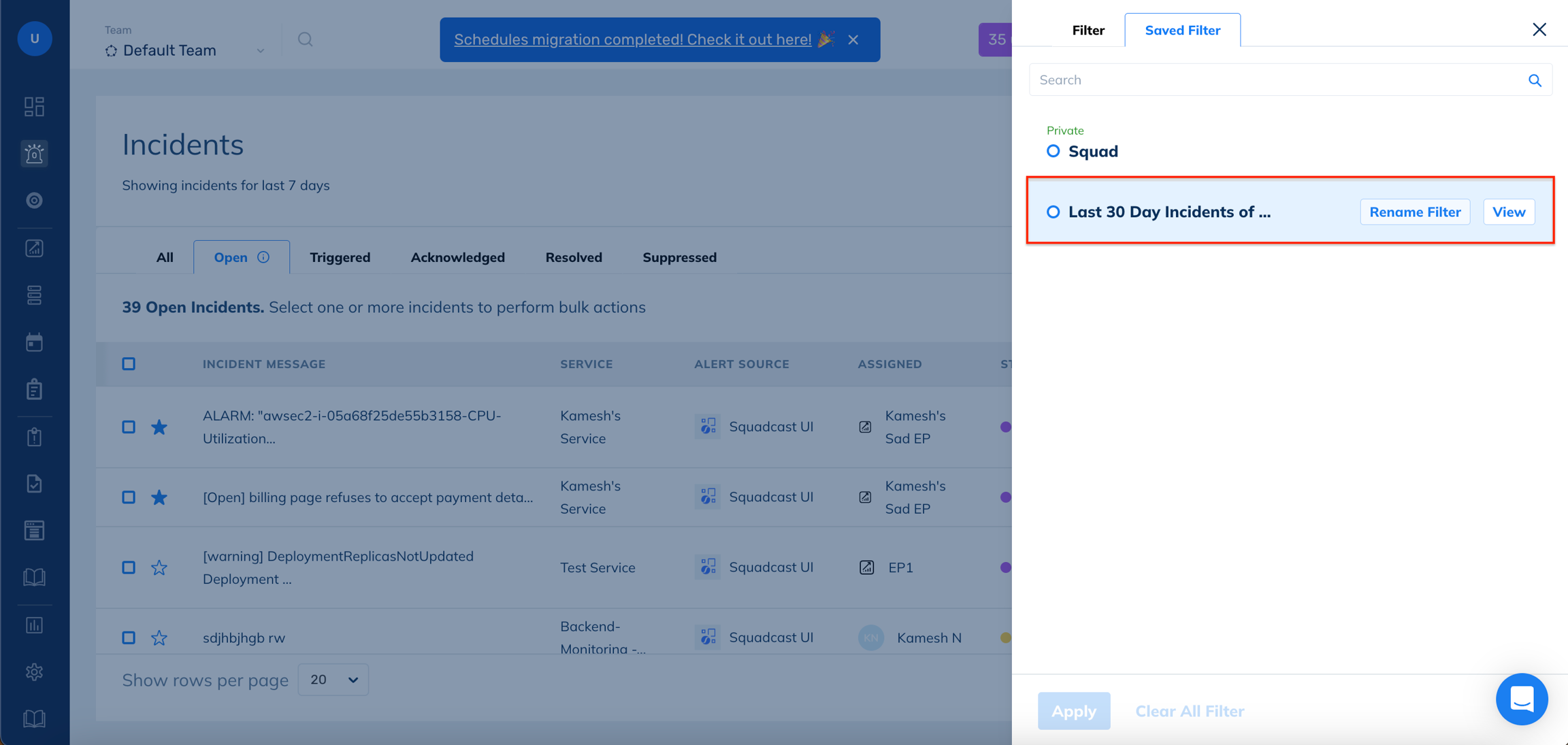The width and height of the screenshot is (1568, 745).
Task: Open the billing page refuses incident
Action: 368,497
